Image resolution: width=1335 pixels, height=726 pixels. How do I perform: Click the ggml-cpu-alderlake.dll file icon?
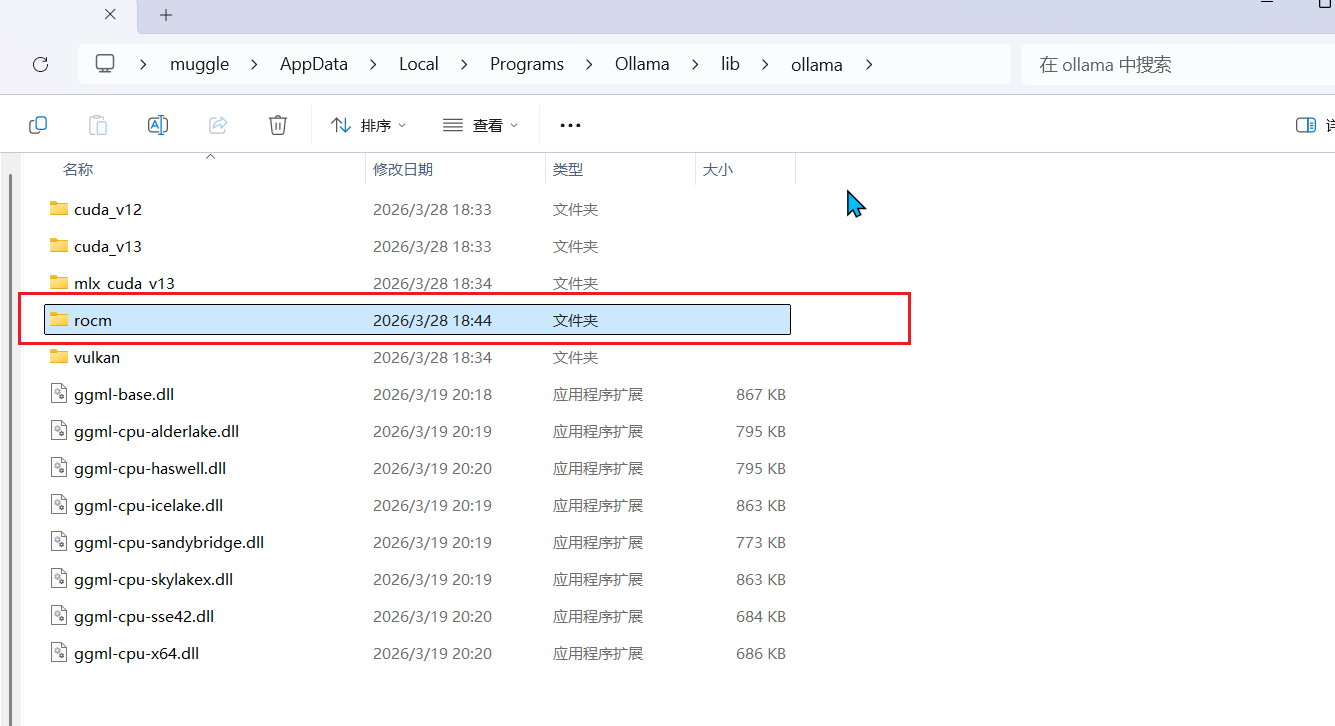(x=59, y=431)
